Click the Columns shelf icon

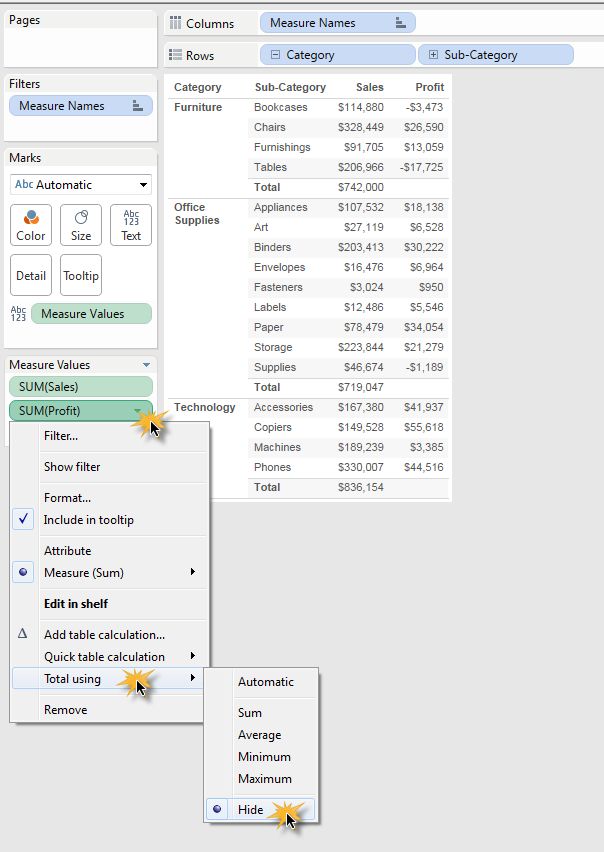coord(175,23)
